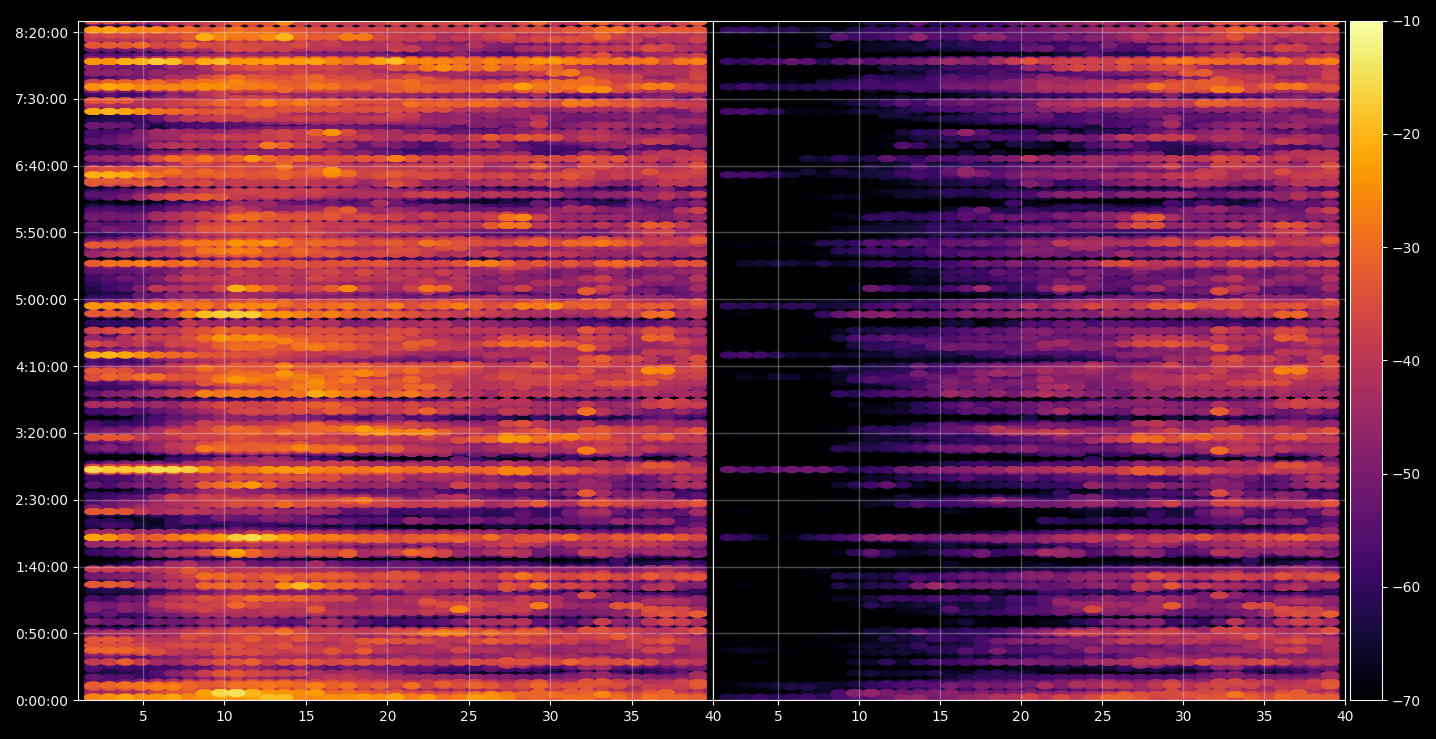The height and width of the screenshot is (739, 1436).
Task: Select tick label 40 between the two heatmaps
Action: [713, 716]
